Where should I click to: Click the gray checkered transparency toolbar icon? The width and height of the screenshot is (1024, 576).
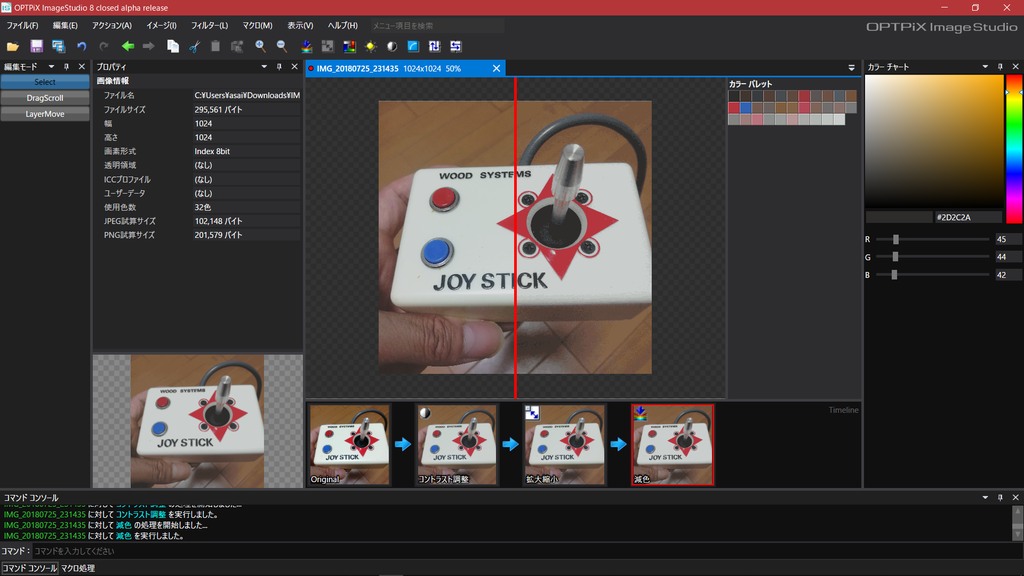[328, 46]
